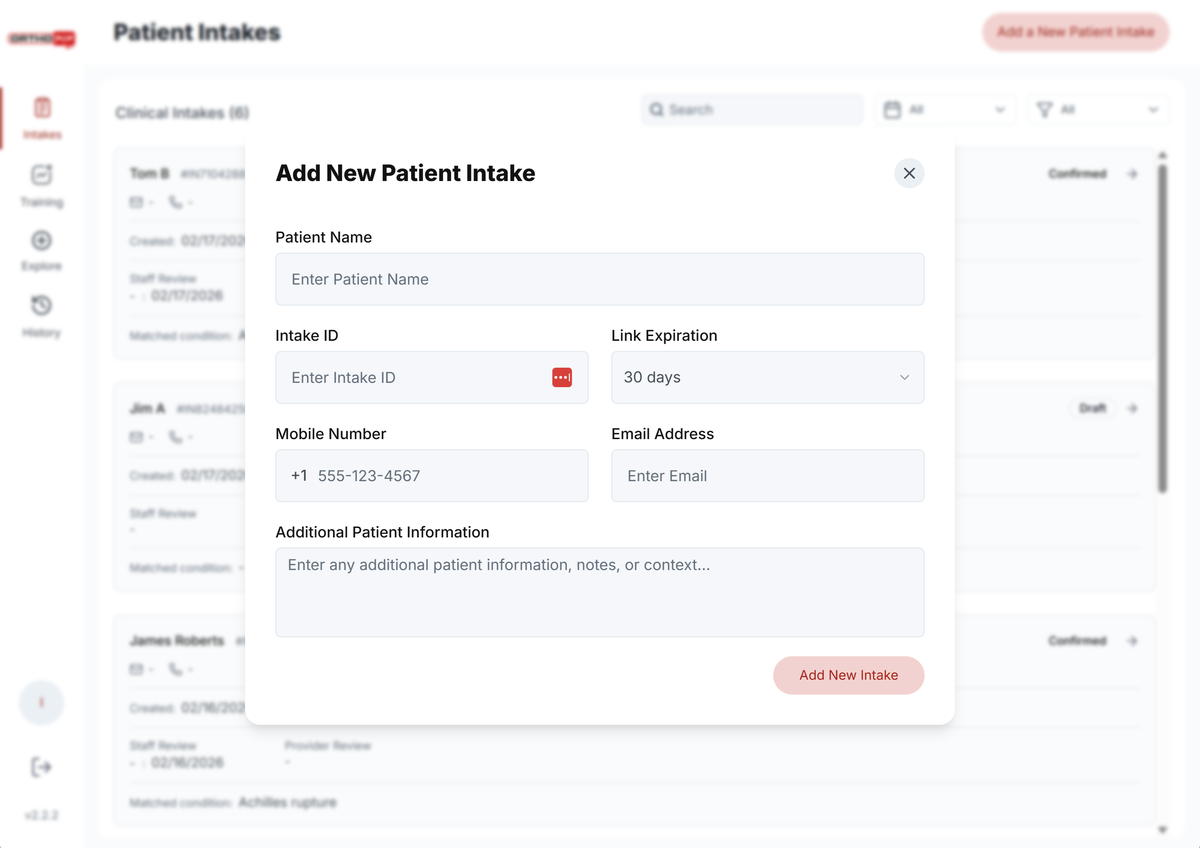The height and width of the screenshot is (848, 1200).
Task: Click the Add New Intake button
Action: pyautogui.click(x=848, y=675)
